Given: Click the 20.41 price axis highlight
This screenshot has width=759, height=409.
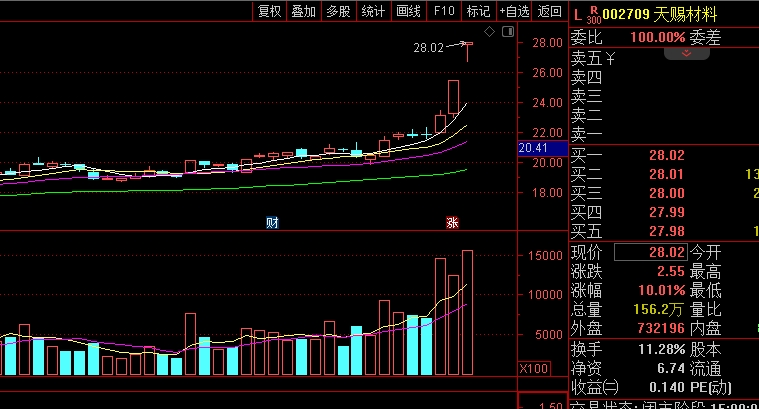Looking at the screenshot, I should (x=542, y=148).
